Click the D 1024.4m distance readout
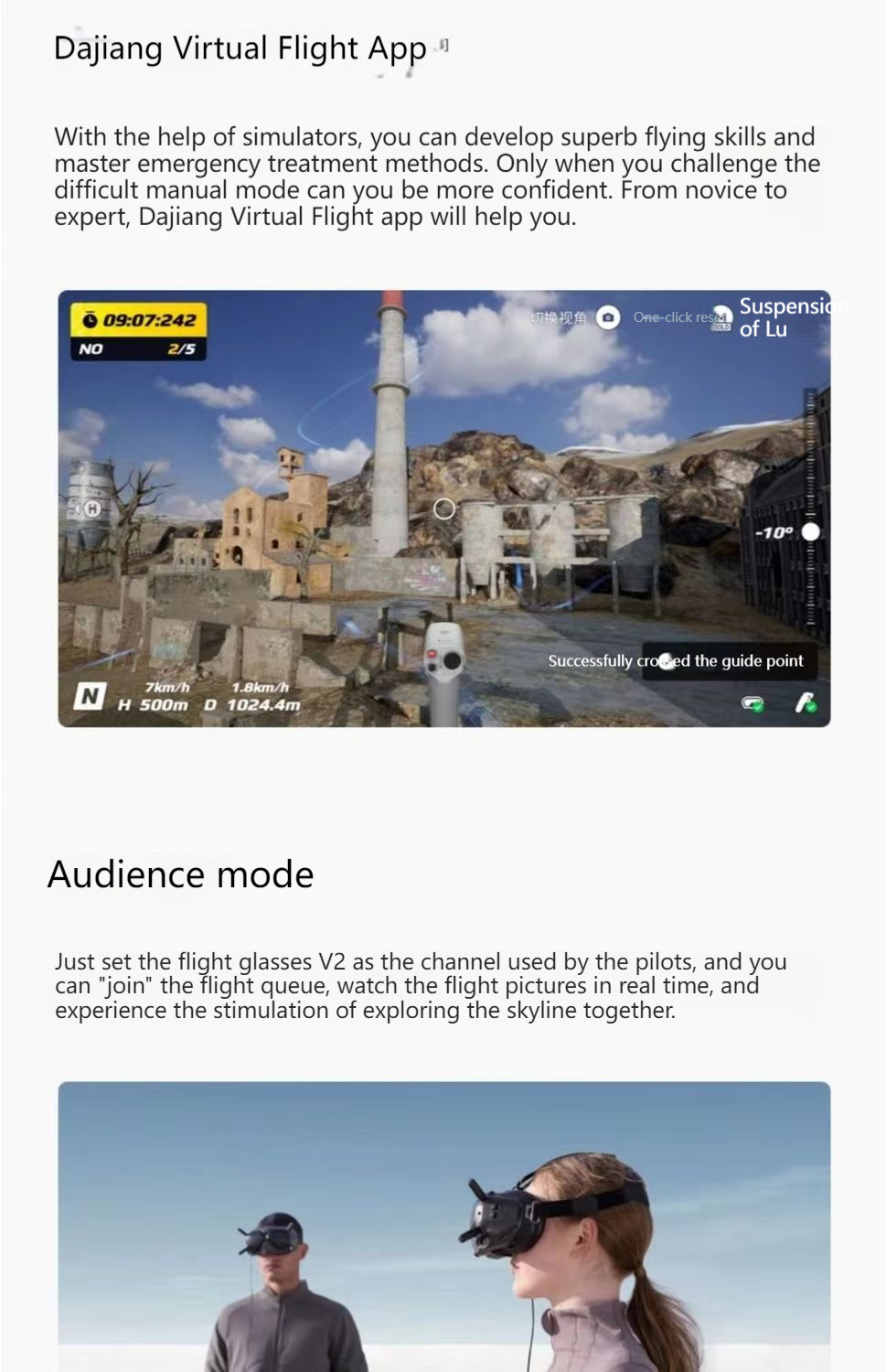Viewport: 886px width, 1372px height. click(251, 705)
